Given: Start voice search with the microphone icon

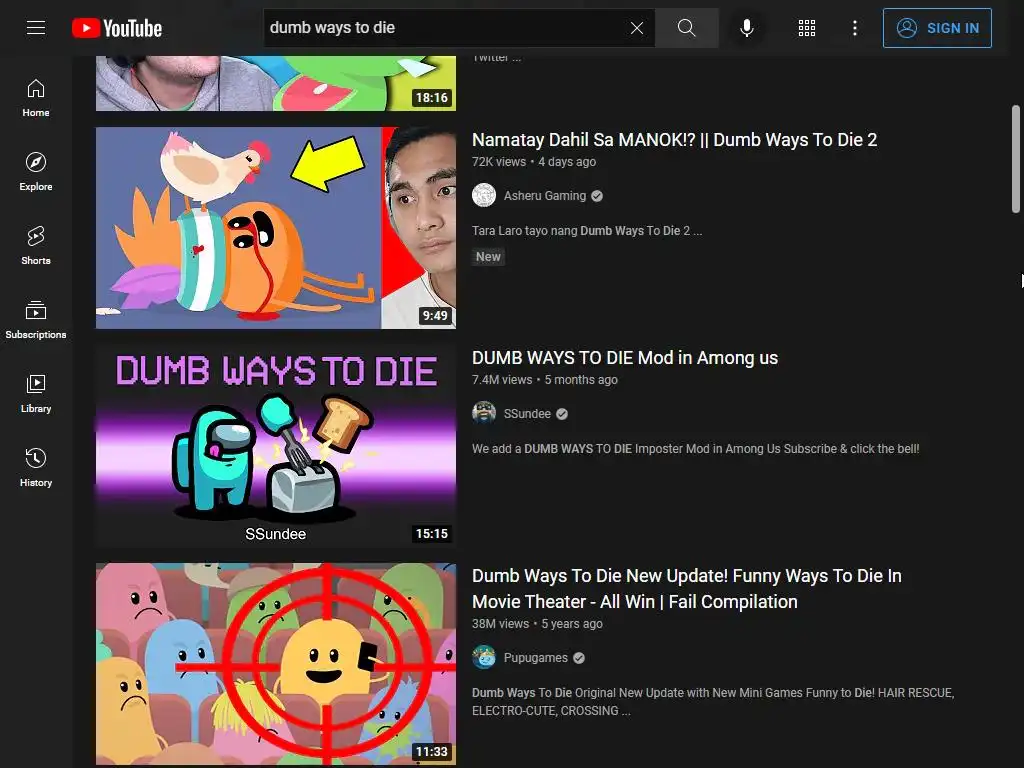Looking at the screenshot, I should click(747, 28).
